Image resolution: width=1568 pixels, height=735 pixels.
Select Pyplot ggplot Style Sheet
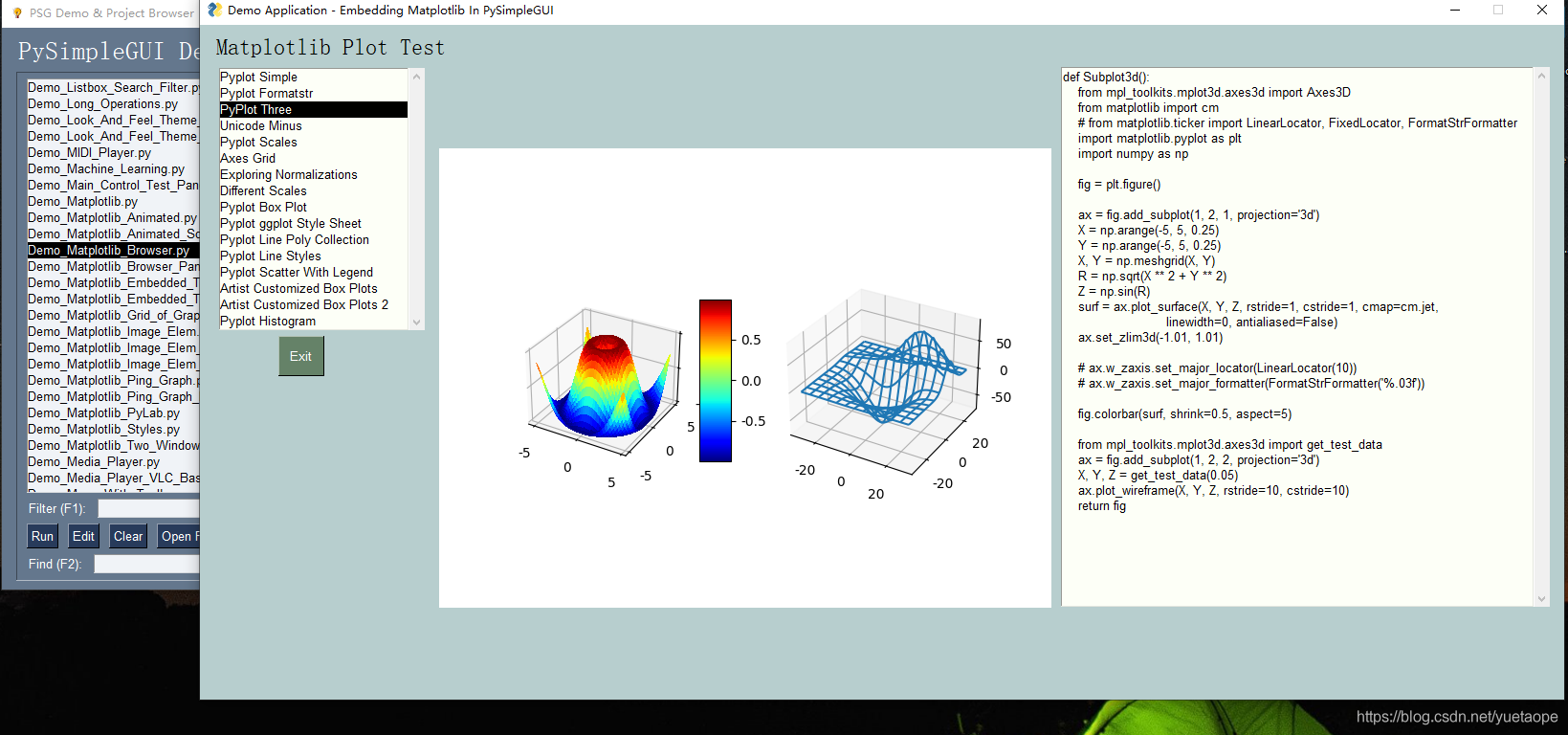pos(314,223)
